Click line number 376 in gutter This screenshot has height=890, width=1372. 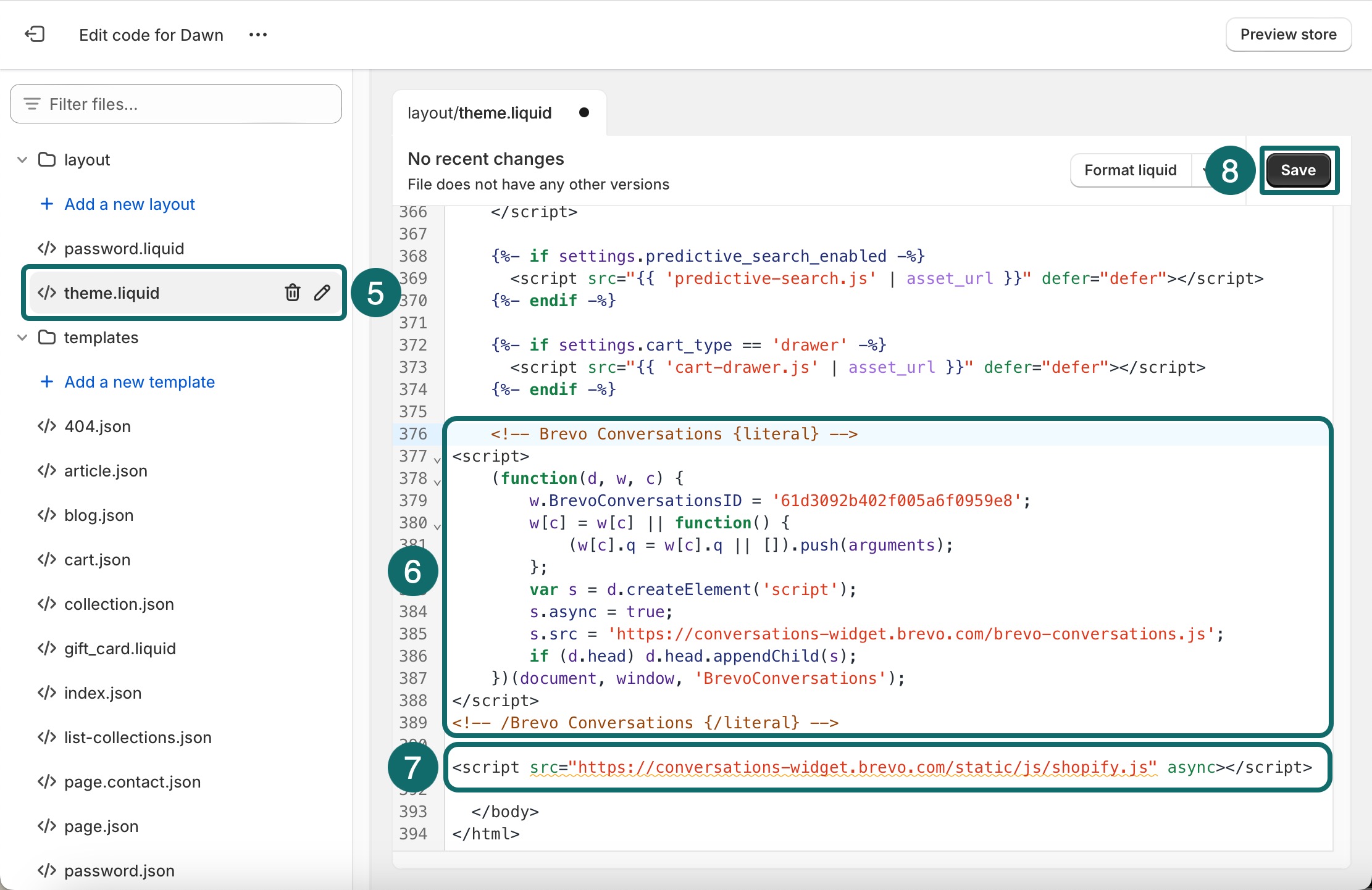(413, 434)
